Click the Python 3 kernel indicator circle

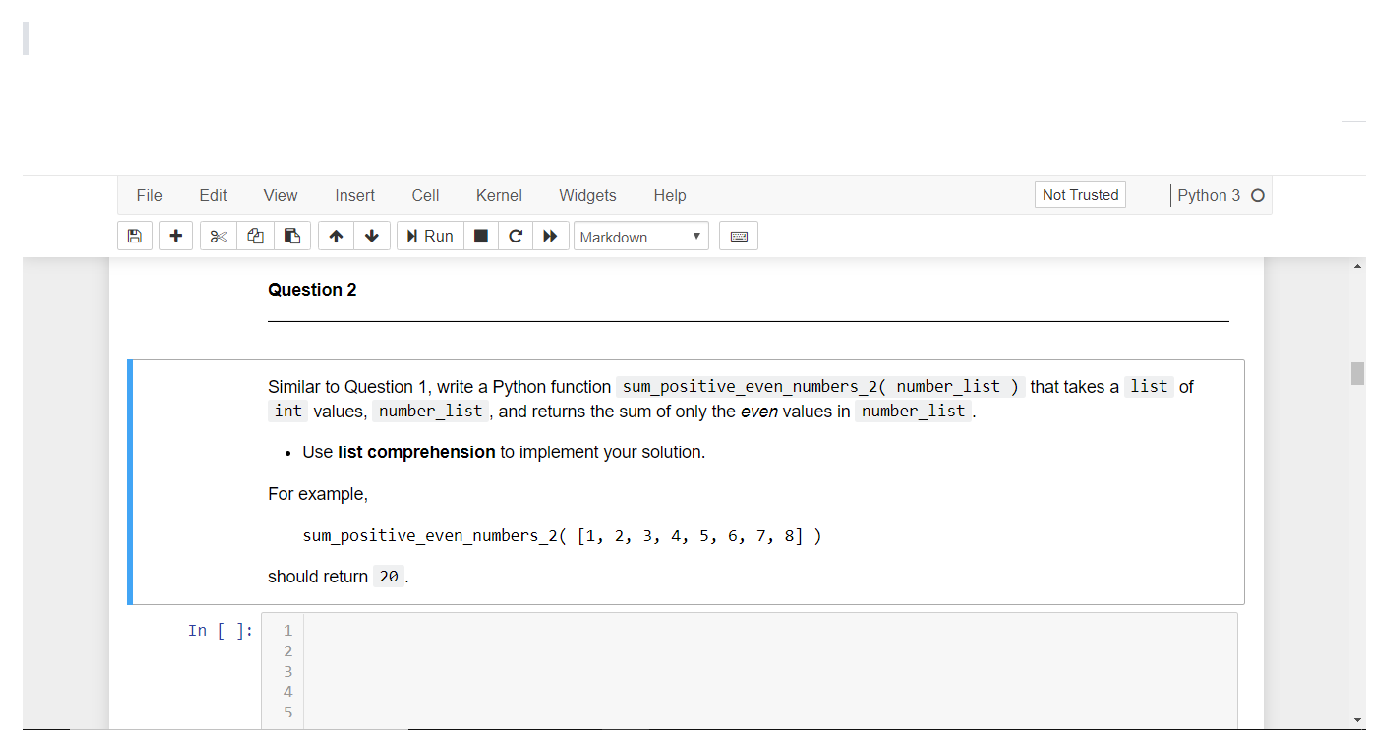tap(1258, 196)
